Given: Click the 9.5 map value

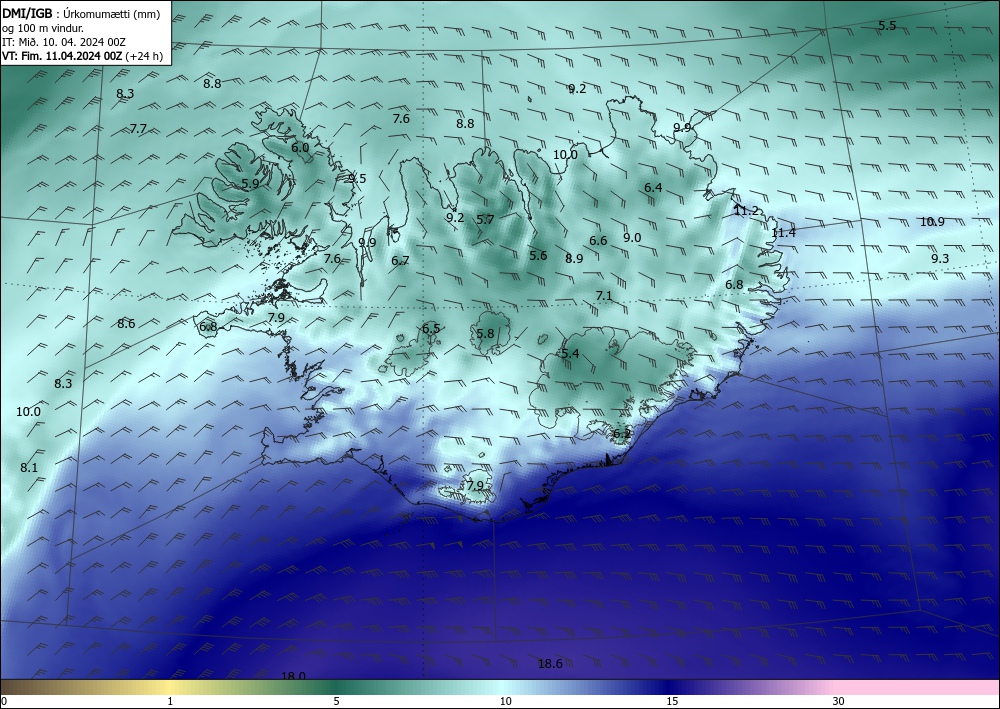Looking at the screenshot, I should (x=357, y=179).
